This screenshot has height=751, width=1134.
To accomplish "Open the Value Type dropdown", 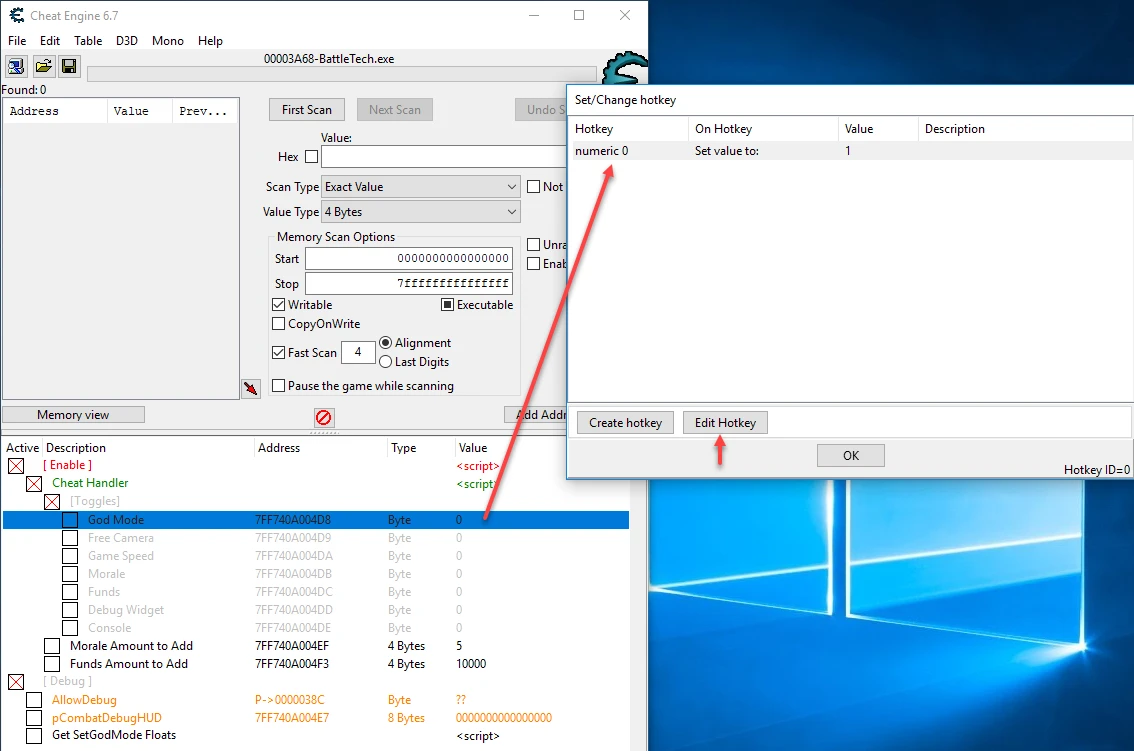I will pos(420,212).
